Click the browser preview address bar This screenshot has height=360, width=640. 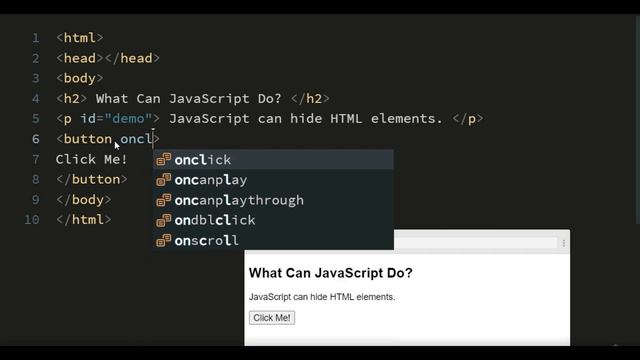pos(476,243)
